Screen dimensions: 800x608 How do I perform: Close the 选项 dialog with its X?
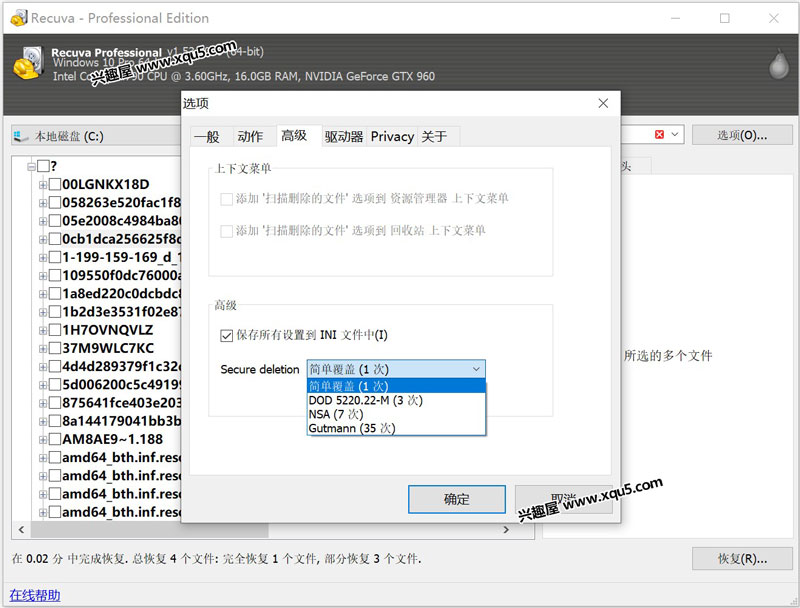(x=603, y=103)
